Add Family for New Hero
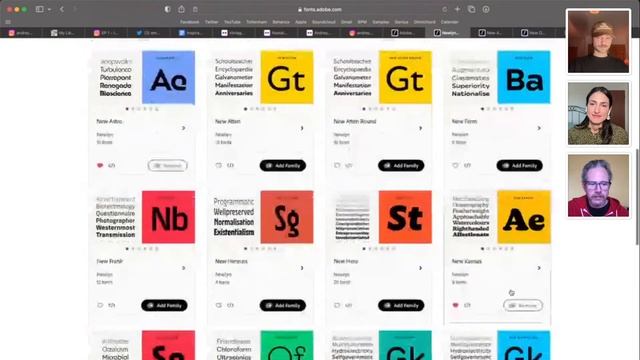Viewport: 640px width, 360px height. click(401, 305)
